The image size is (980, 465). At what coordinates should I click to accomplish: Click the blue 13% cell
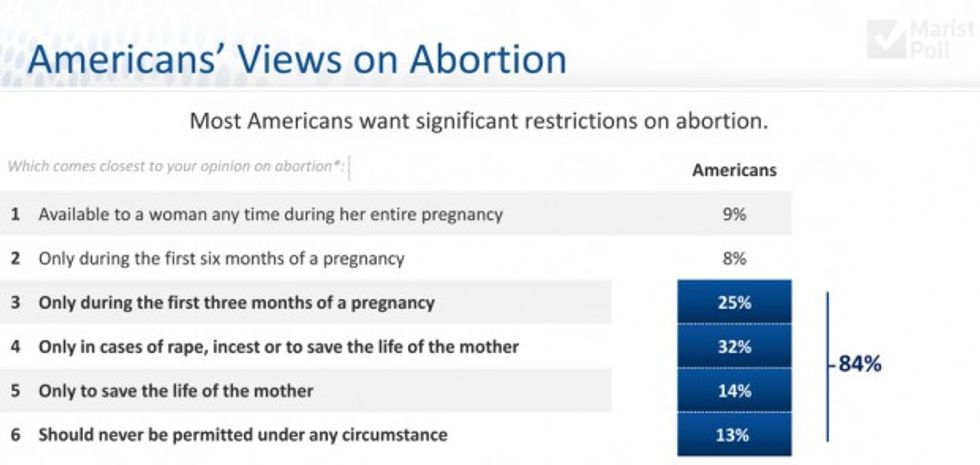tap(734, 435)
